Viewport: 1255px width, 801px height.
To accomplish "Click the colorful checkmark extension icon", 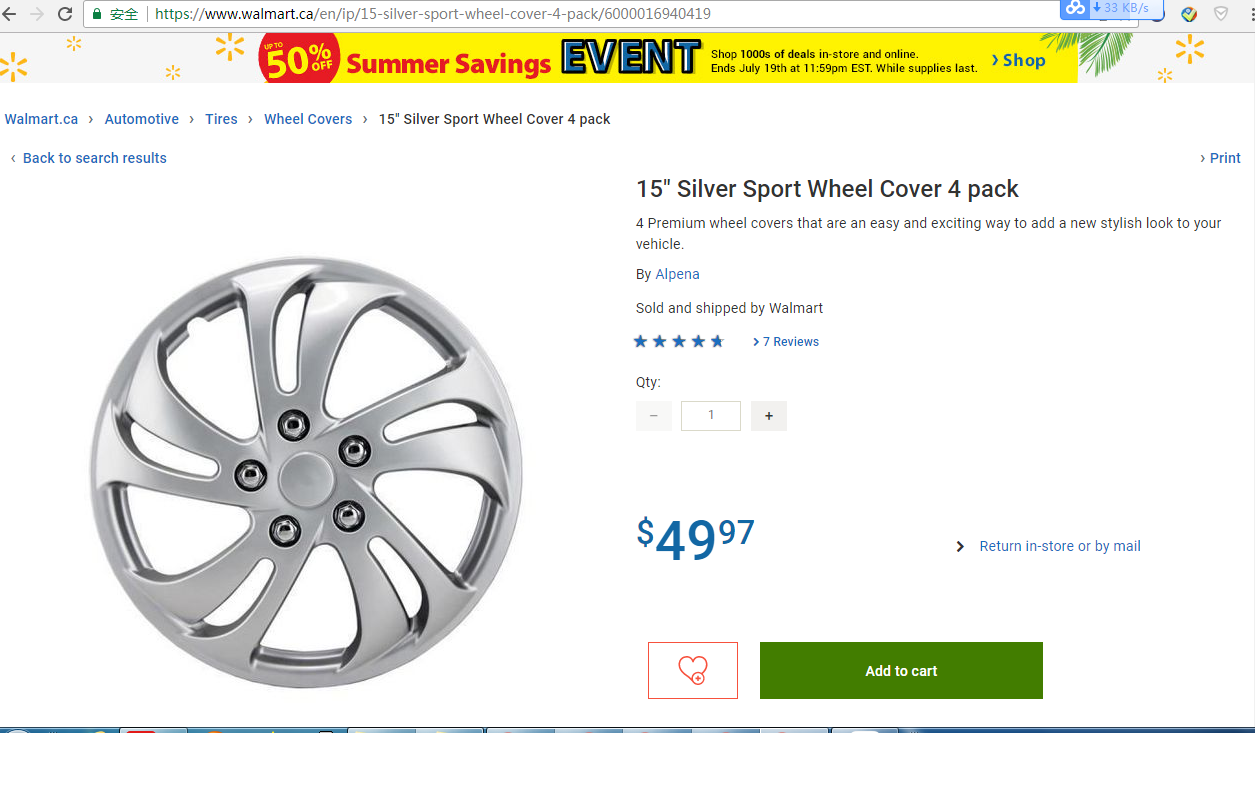I will click(x=1189, y=14).
